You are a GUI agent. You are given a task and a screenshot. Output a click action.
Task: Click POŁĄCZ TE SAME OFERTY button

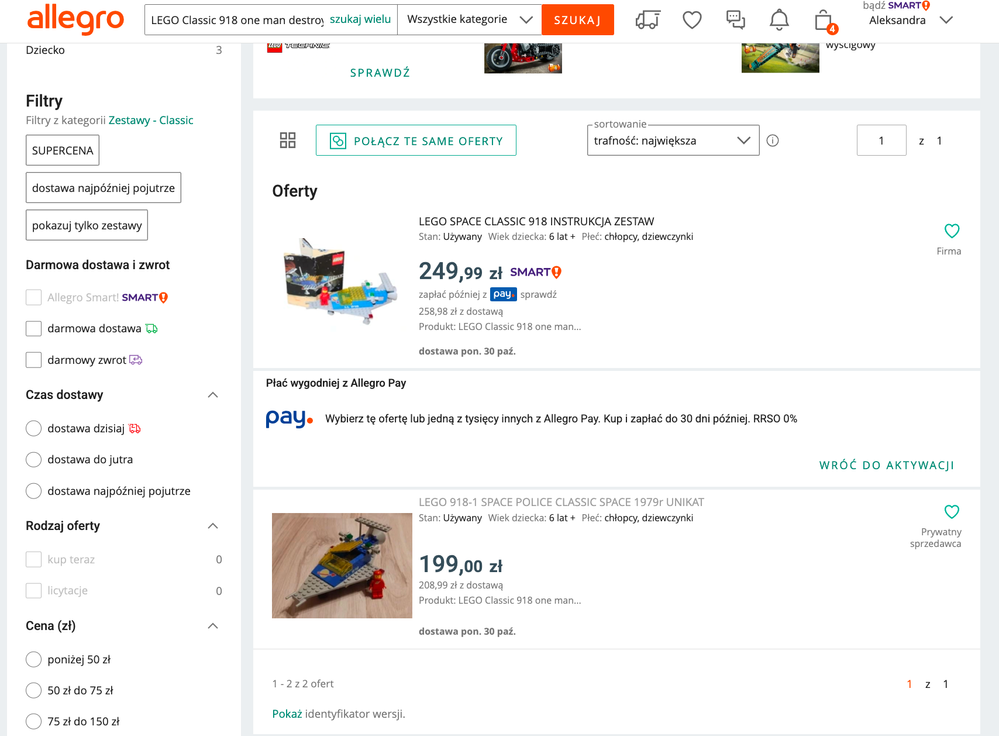[x=416, y=140]
